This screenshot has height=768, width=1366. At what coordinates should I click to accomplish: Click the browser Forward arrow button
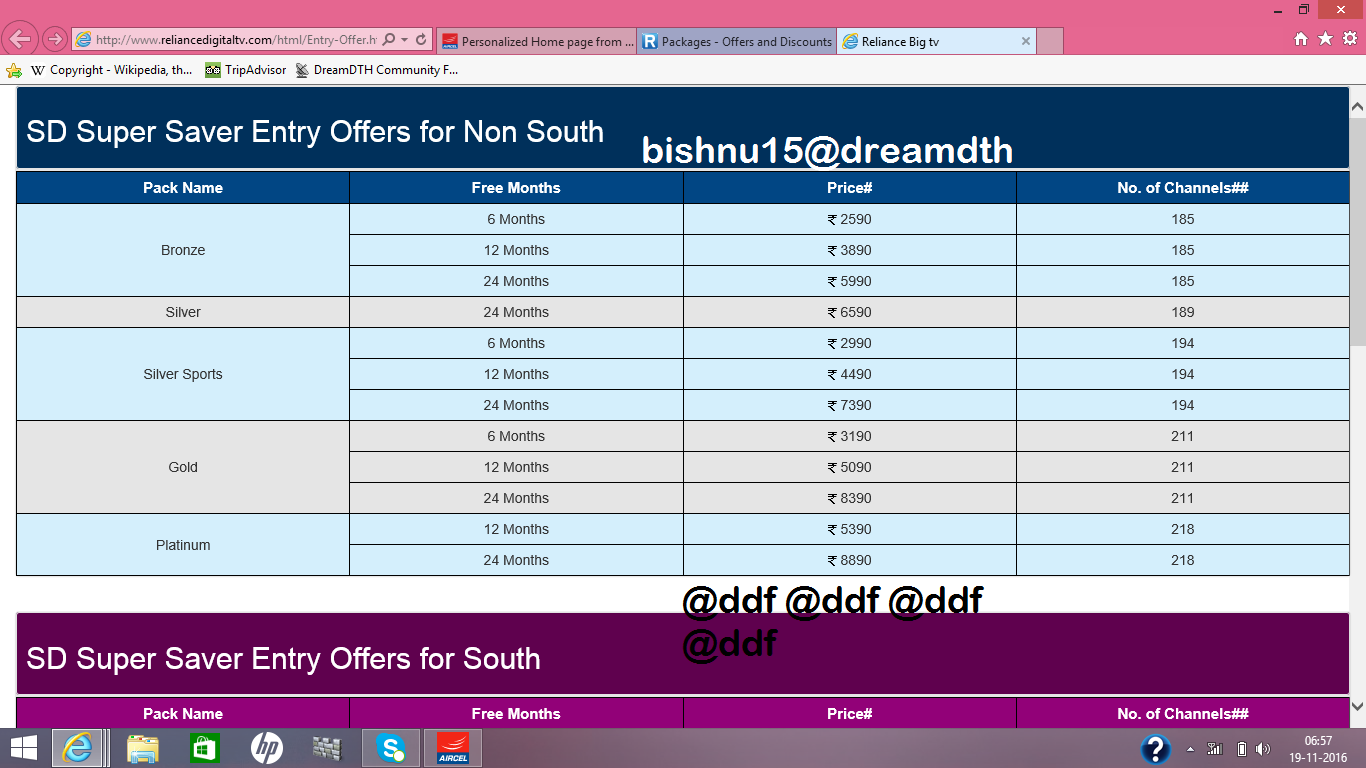(x=55, y=40)
